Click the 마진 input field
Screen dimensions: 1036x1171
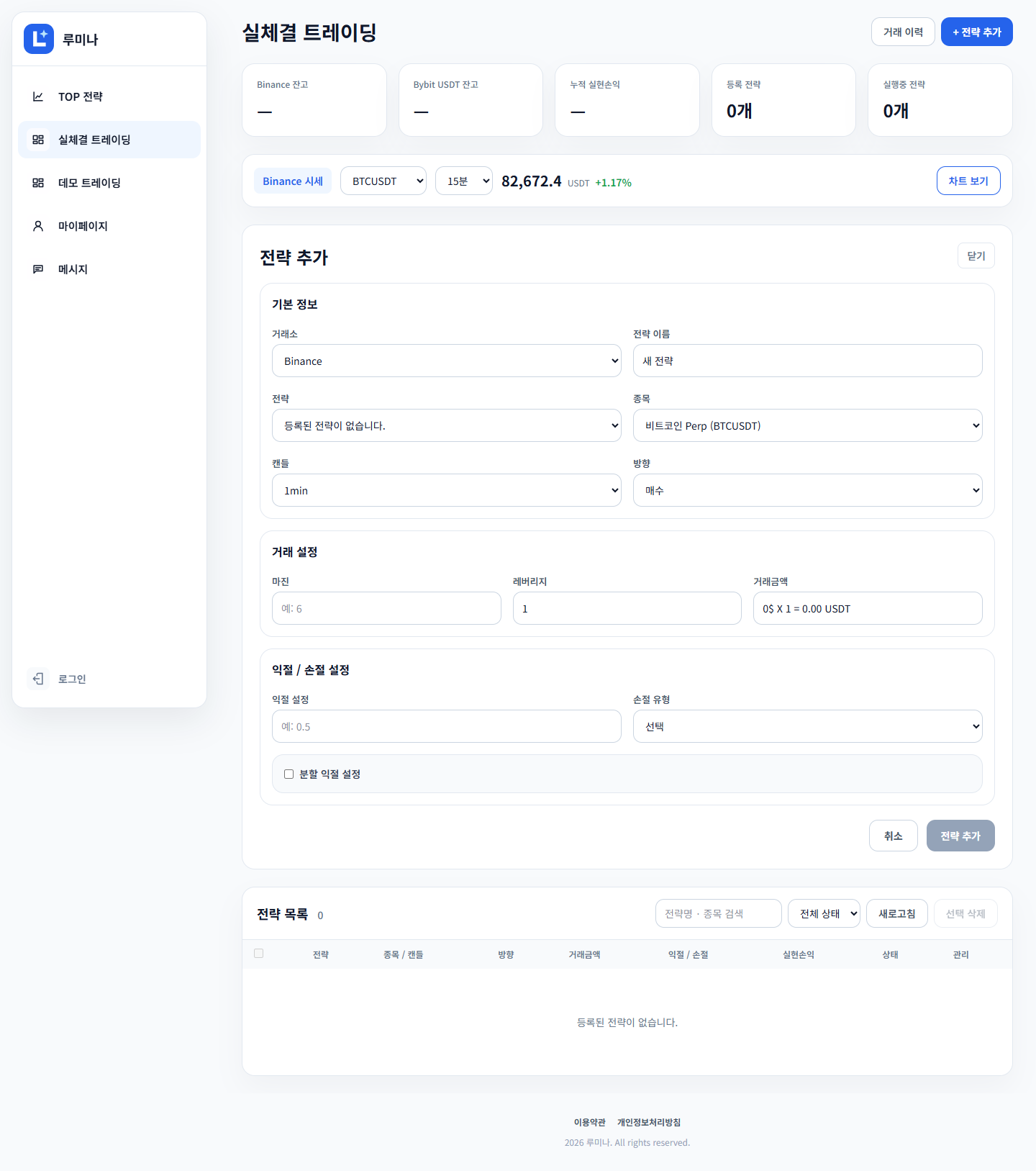tap(386, 608)
